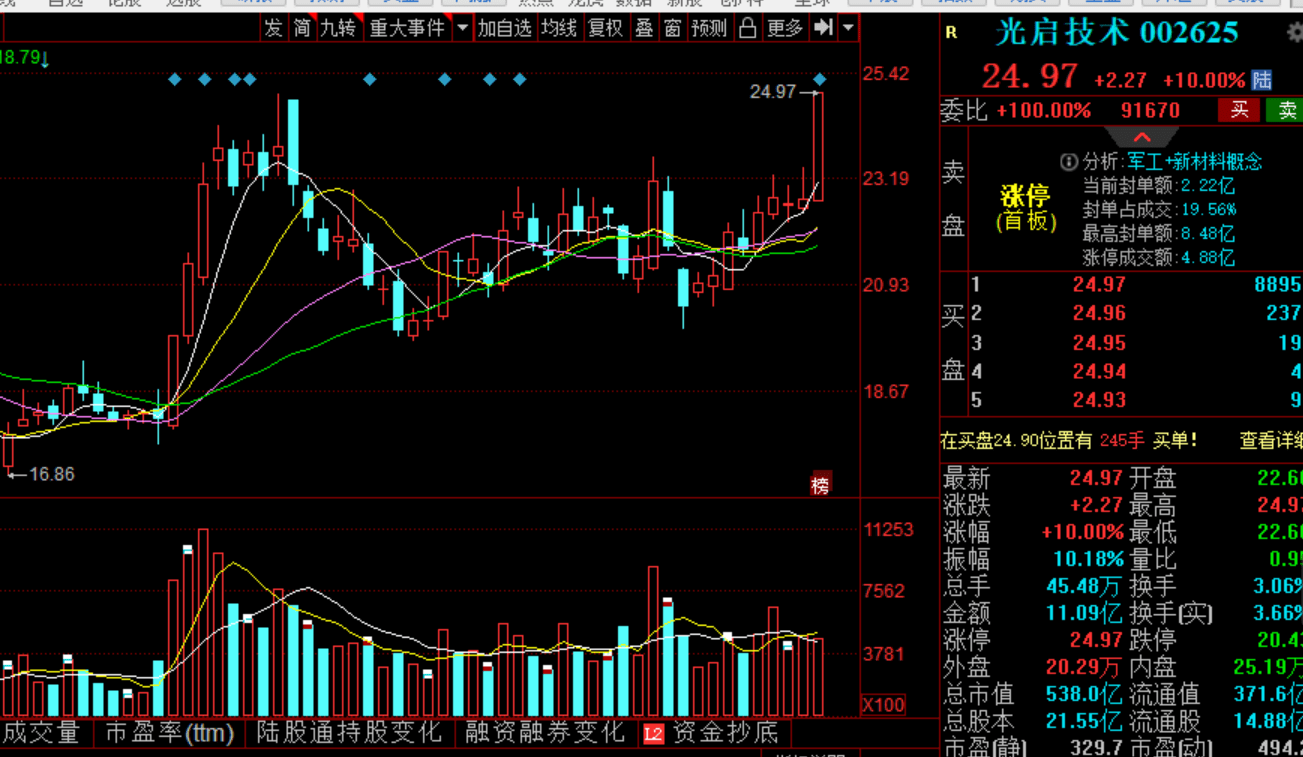The image size is (1303, 757).
Task: Click the jump-to-end arrow icon
Action: [x=823, y=28]
